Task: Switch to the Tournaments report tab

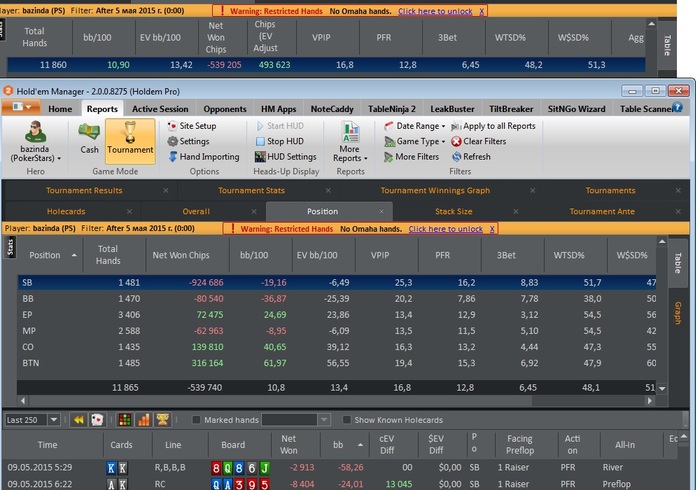Action: click(x=610, y=191)
